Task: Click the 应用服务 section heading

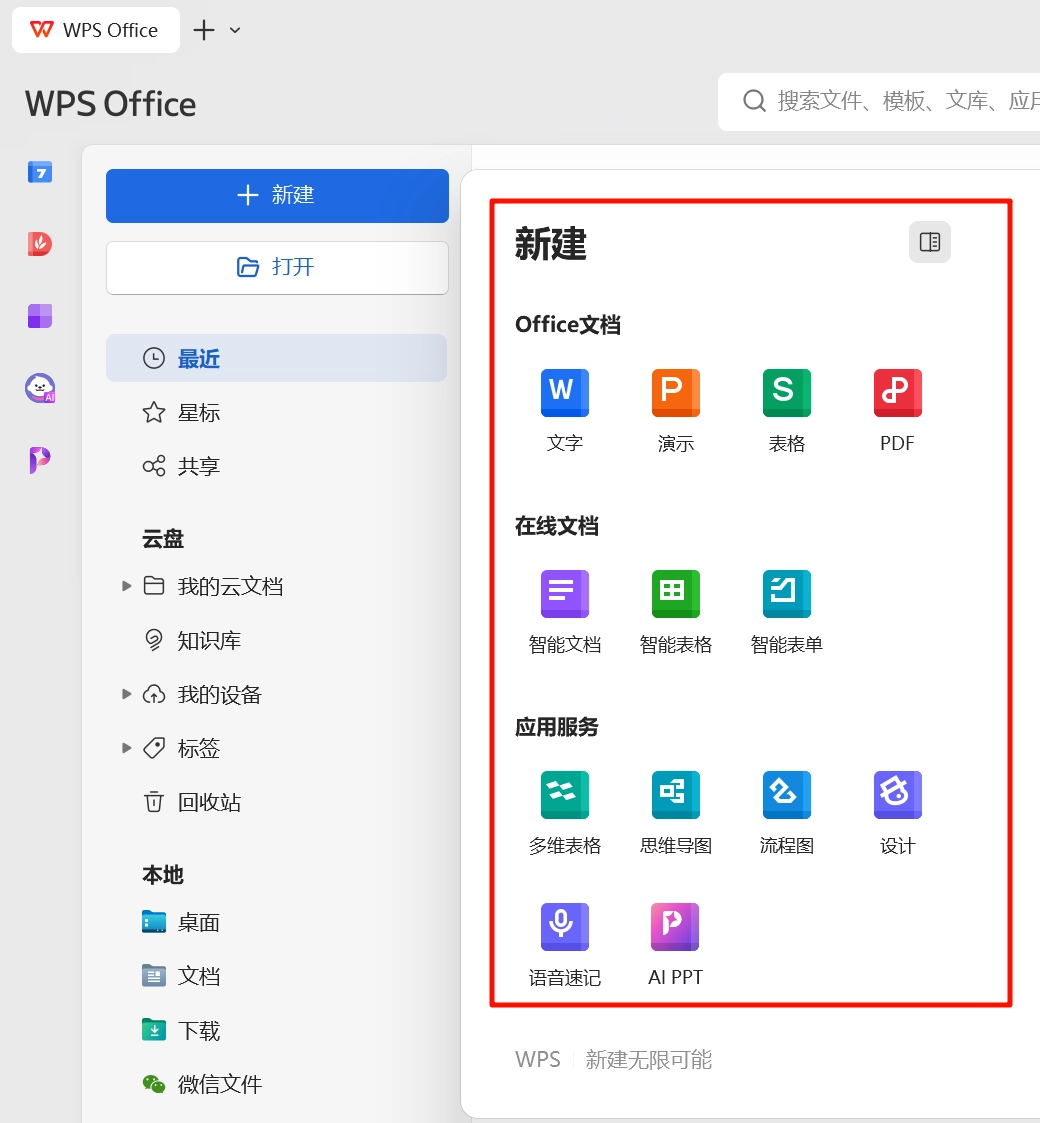Action: (x=557, y=727)
